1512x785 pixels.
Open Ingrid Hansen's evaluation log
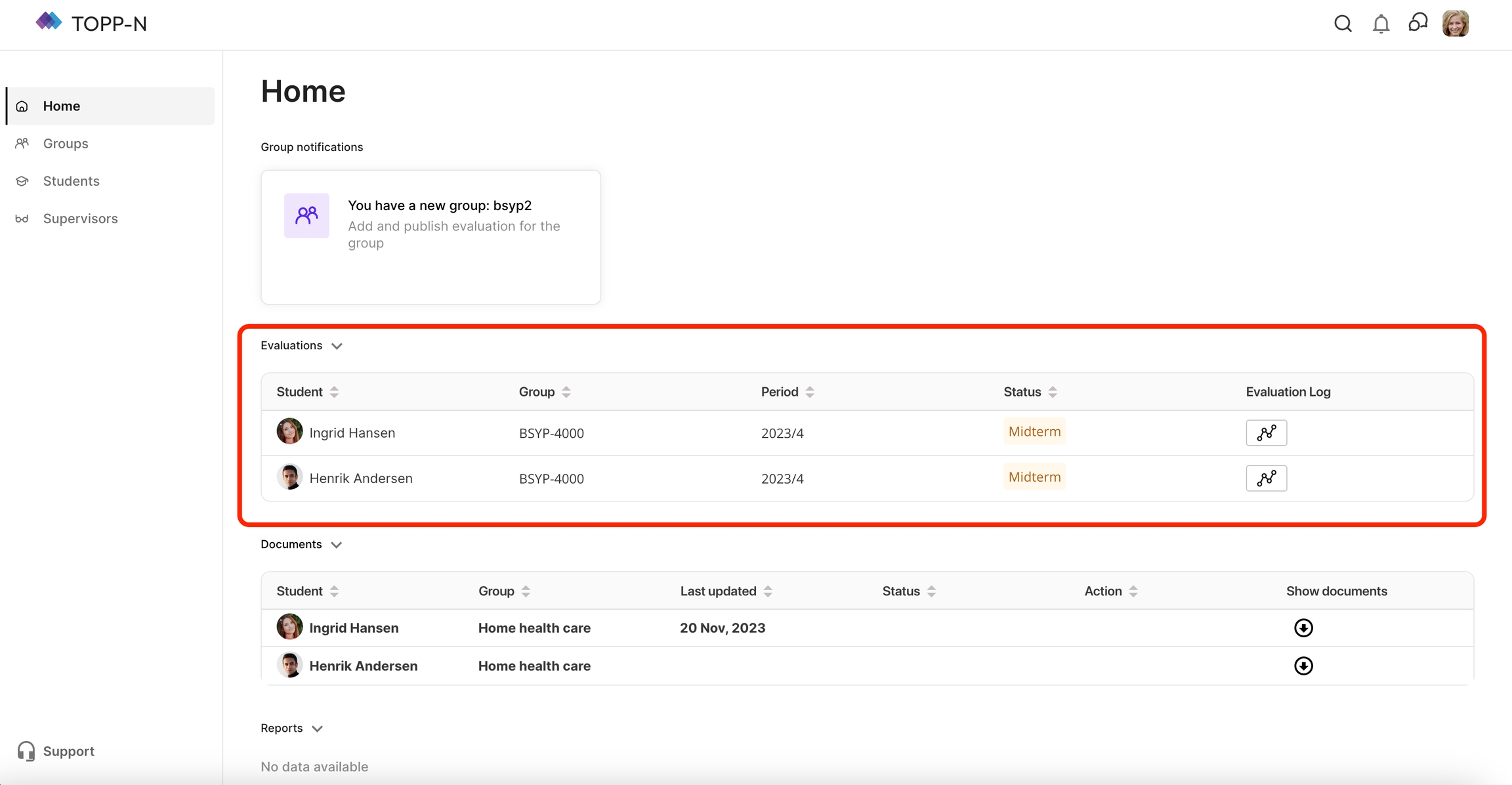click(1266, 433)
